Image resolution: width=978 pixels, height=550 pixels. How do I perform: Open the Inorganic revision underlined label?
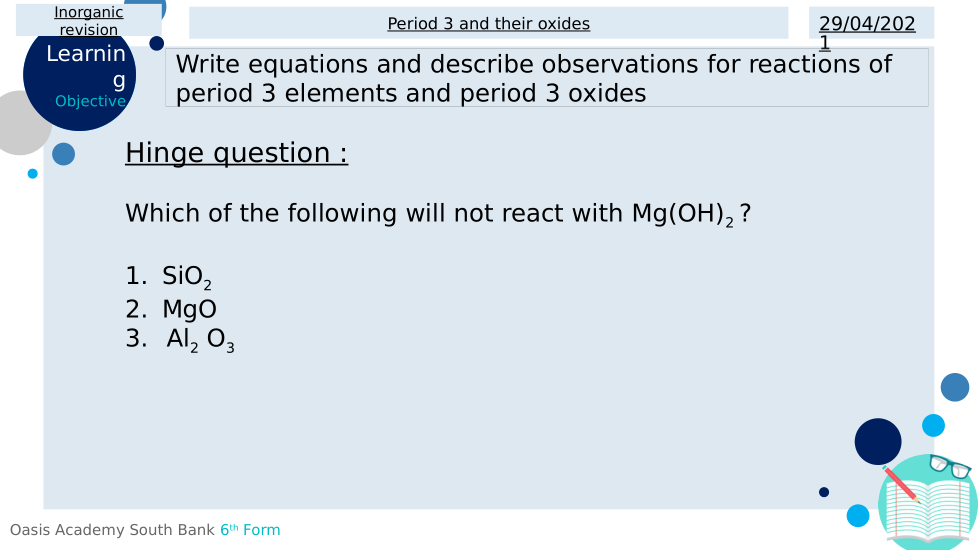89,21
